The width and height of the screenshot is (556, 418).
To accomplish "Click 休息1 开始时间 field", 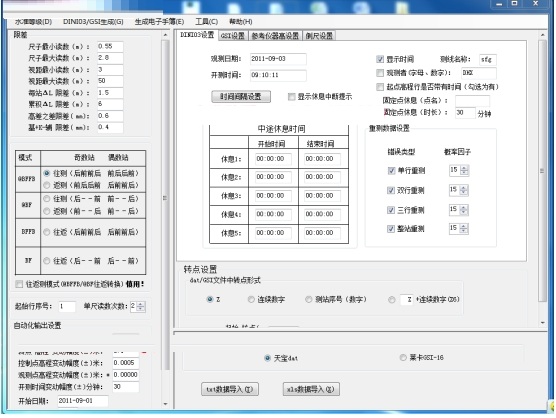I will click(274, 159).
